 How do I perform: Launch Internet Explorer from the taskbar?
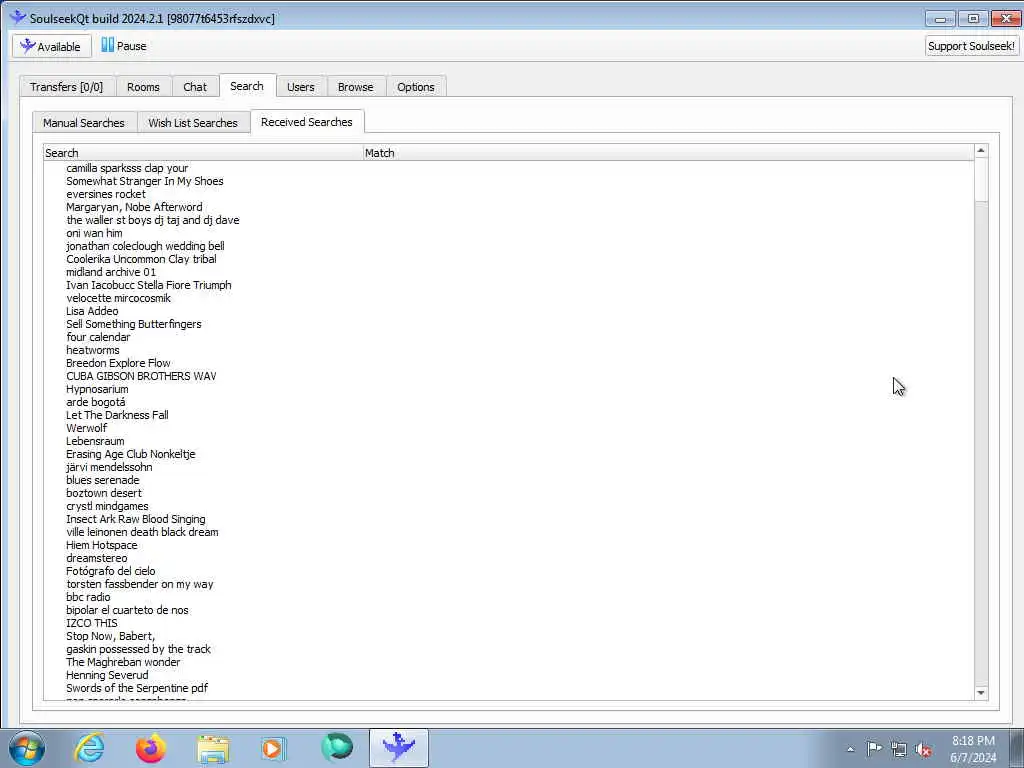pyautogui.click(x=89, y=748)
